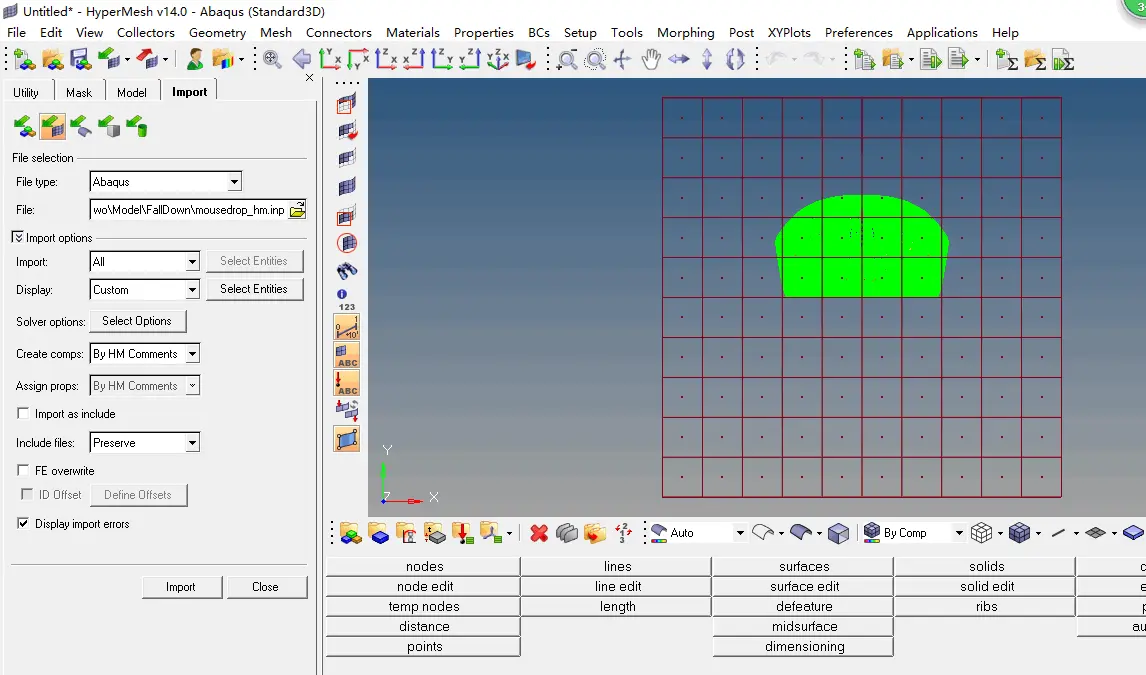The image size is (1146, 675).
Task: Click the Circle Zoom magnifier icon
Action: 595,59
